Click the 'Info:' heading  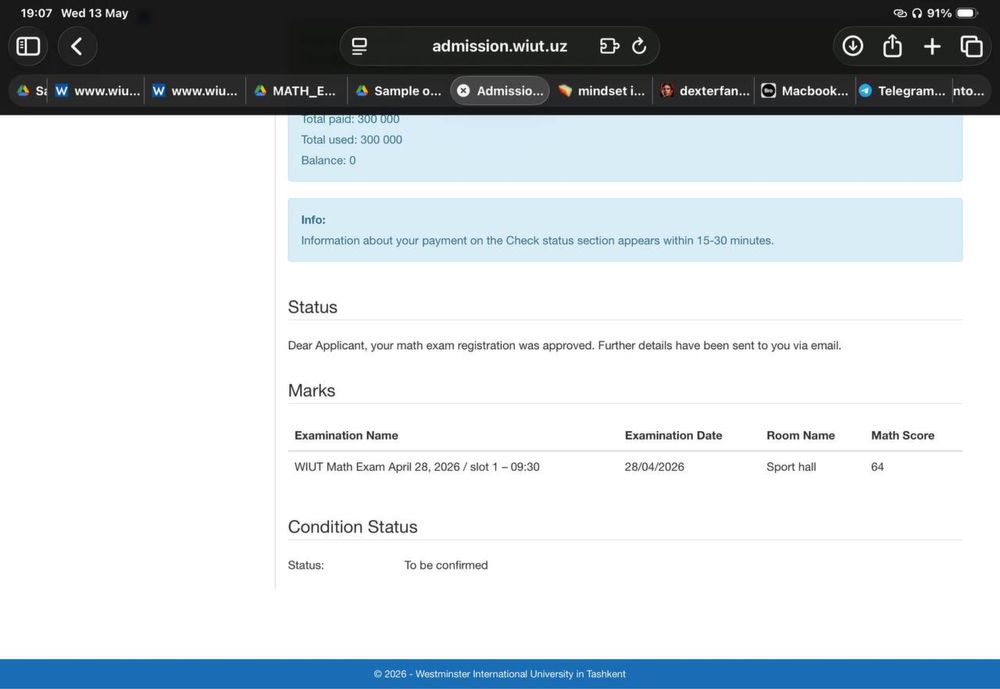pos(313,219)
